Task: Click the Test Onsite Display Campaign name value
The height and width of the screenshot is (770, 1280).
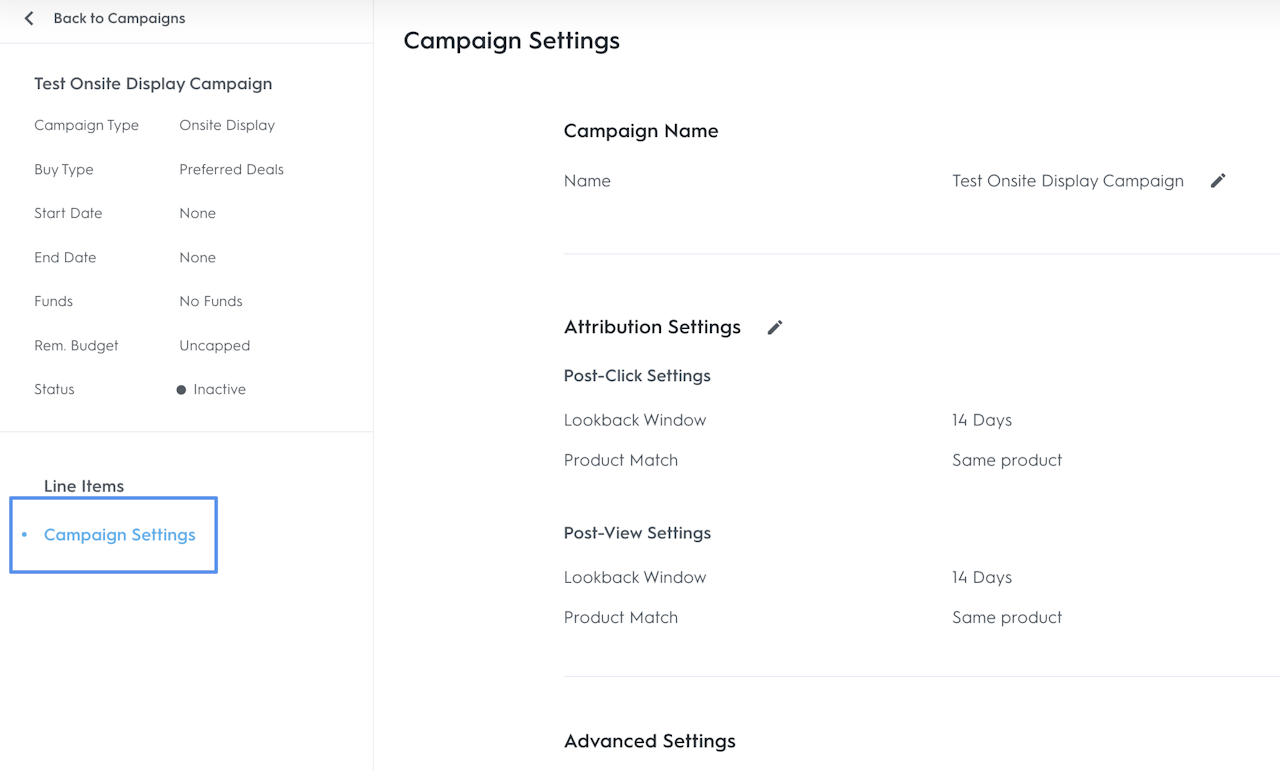Action: (1067, 181)
